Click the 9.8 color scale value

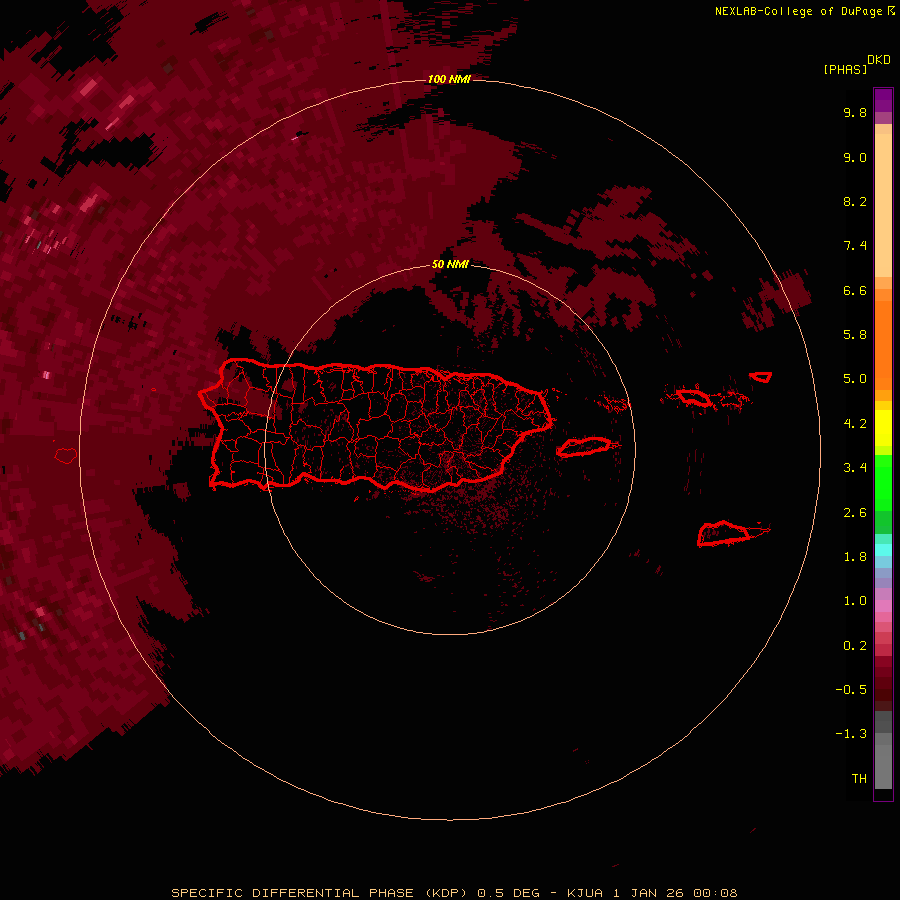[x=855, y=112]
